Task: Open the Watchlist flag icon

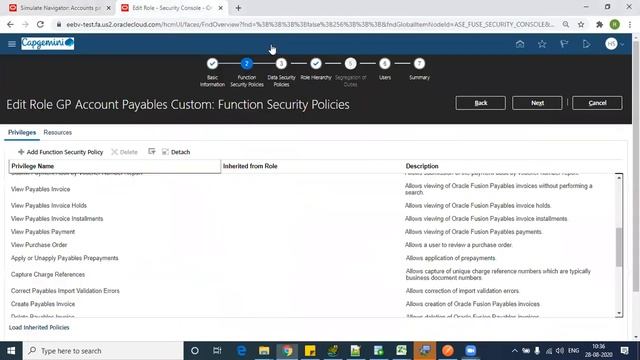Action: pyautogui.click(x=564, y=44)
